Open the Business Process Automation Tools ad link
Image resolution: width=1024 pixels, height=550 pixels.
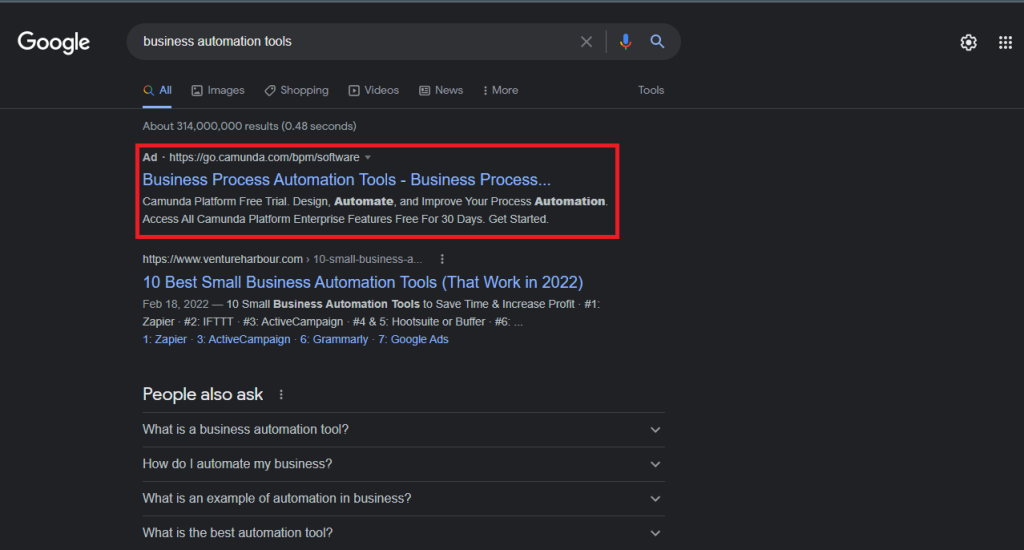[346, 180]
